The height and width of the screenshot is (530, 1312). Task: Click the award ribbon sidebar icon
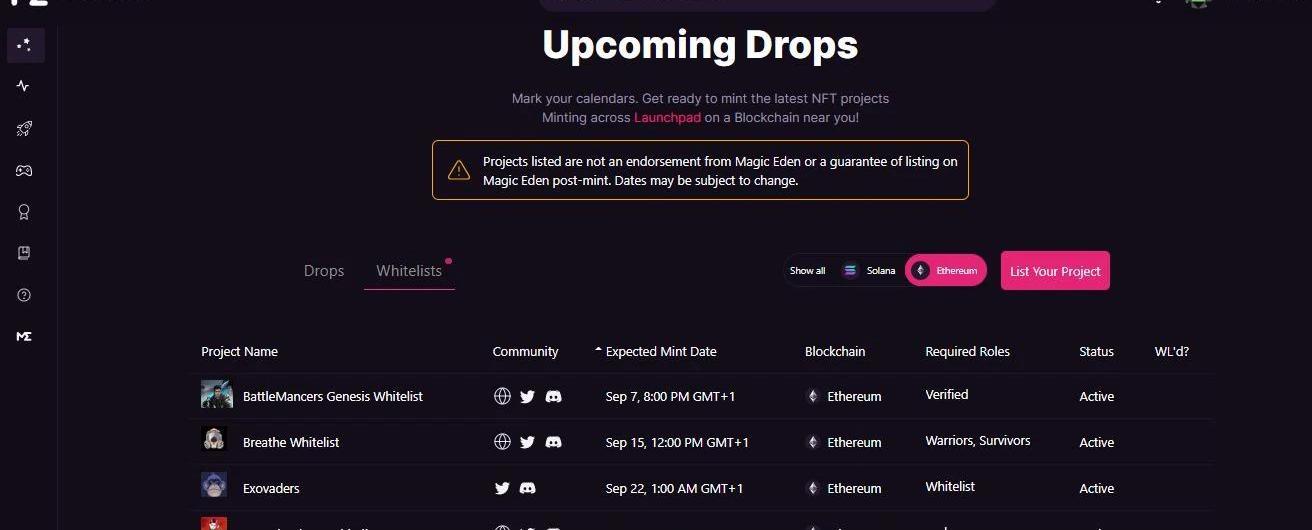pyautogui.click(x=24, y=212)
